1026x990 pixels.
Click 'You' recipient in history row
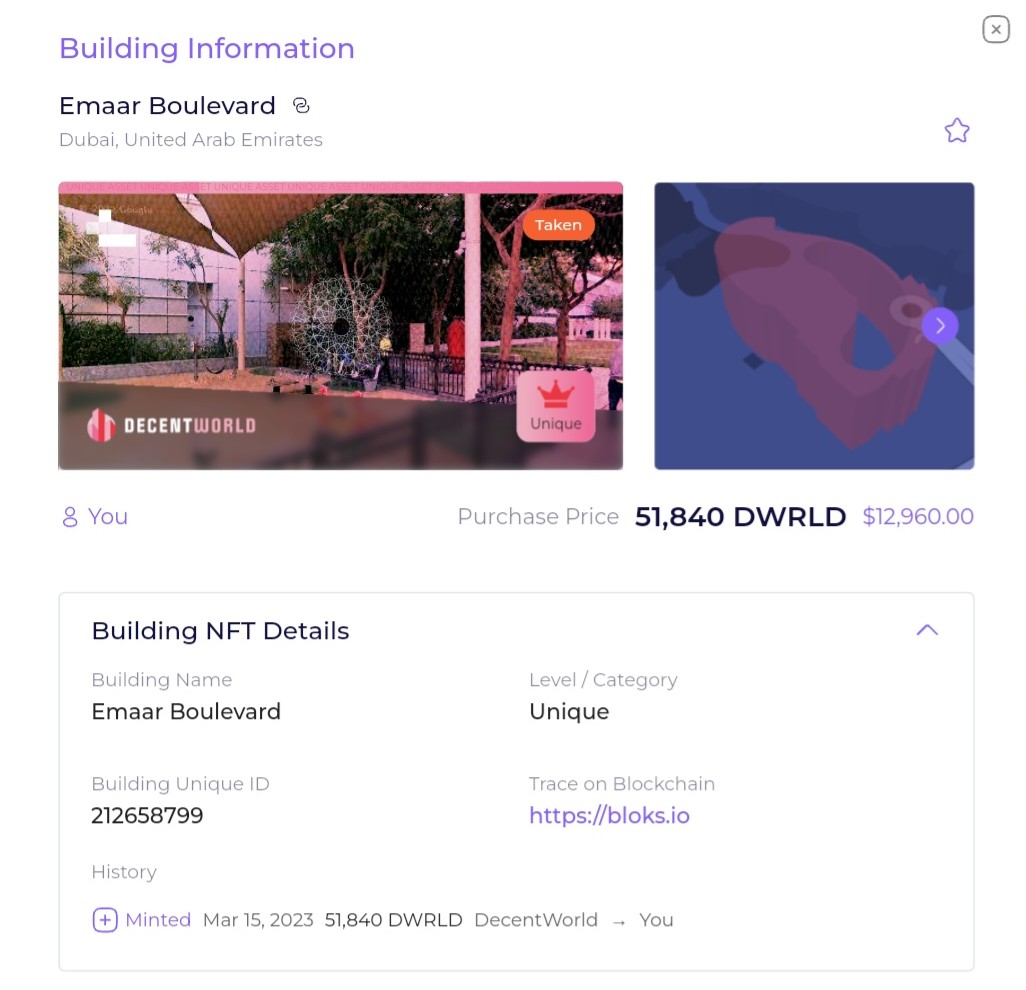coord(656,920)
